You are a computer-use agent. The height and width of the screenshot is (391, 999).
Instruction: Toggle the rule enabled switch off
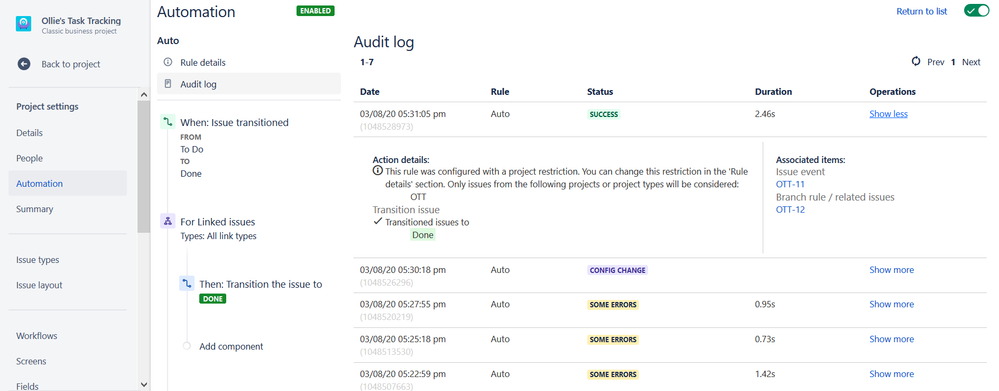coord(976,11)
